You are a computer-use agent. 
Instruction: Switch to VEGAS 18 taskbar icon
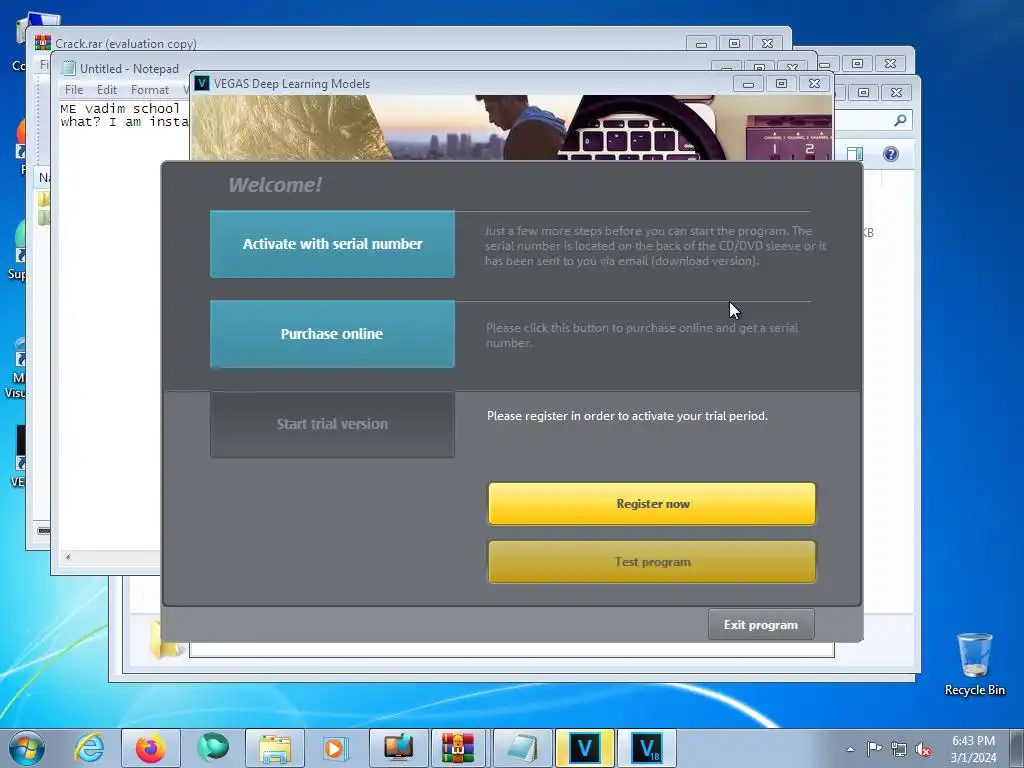(x=647, y=748)
